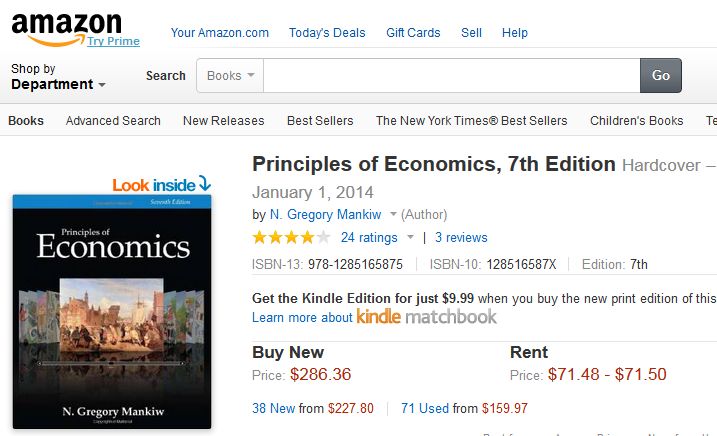
Task: Go to the Best Sellers tab
Action: [x=320, y=121]
